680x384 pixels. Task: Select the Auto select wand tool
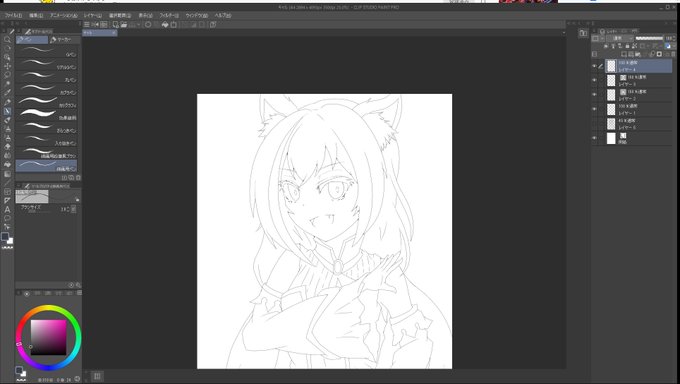(7, 84)
